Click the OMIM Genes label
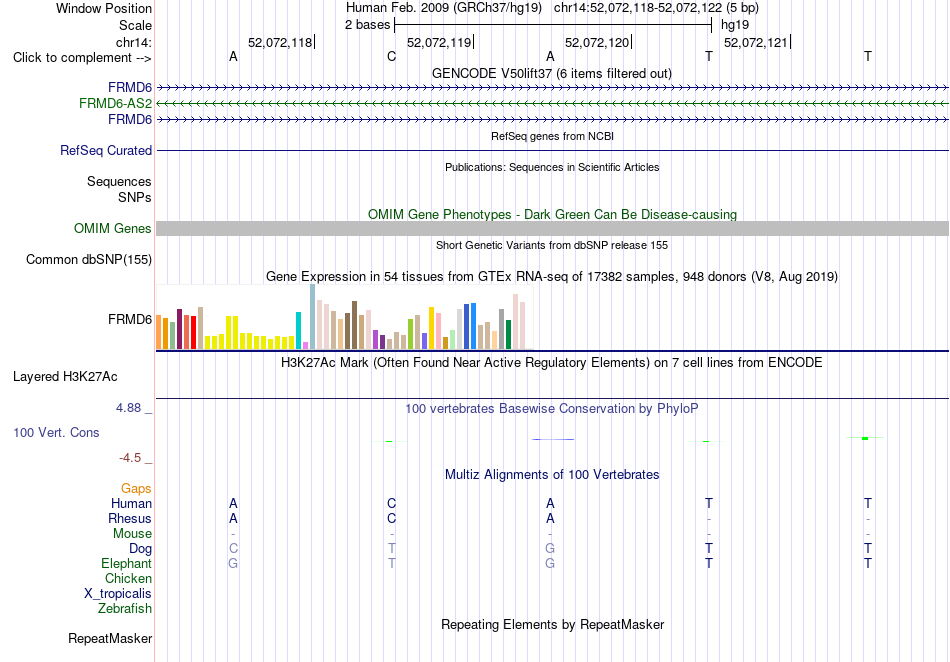Viewport: 950px width, 662px height. pyautogui.click(x=112, y=228)
